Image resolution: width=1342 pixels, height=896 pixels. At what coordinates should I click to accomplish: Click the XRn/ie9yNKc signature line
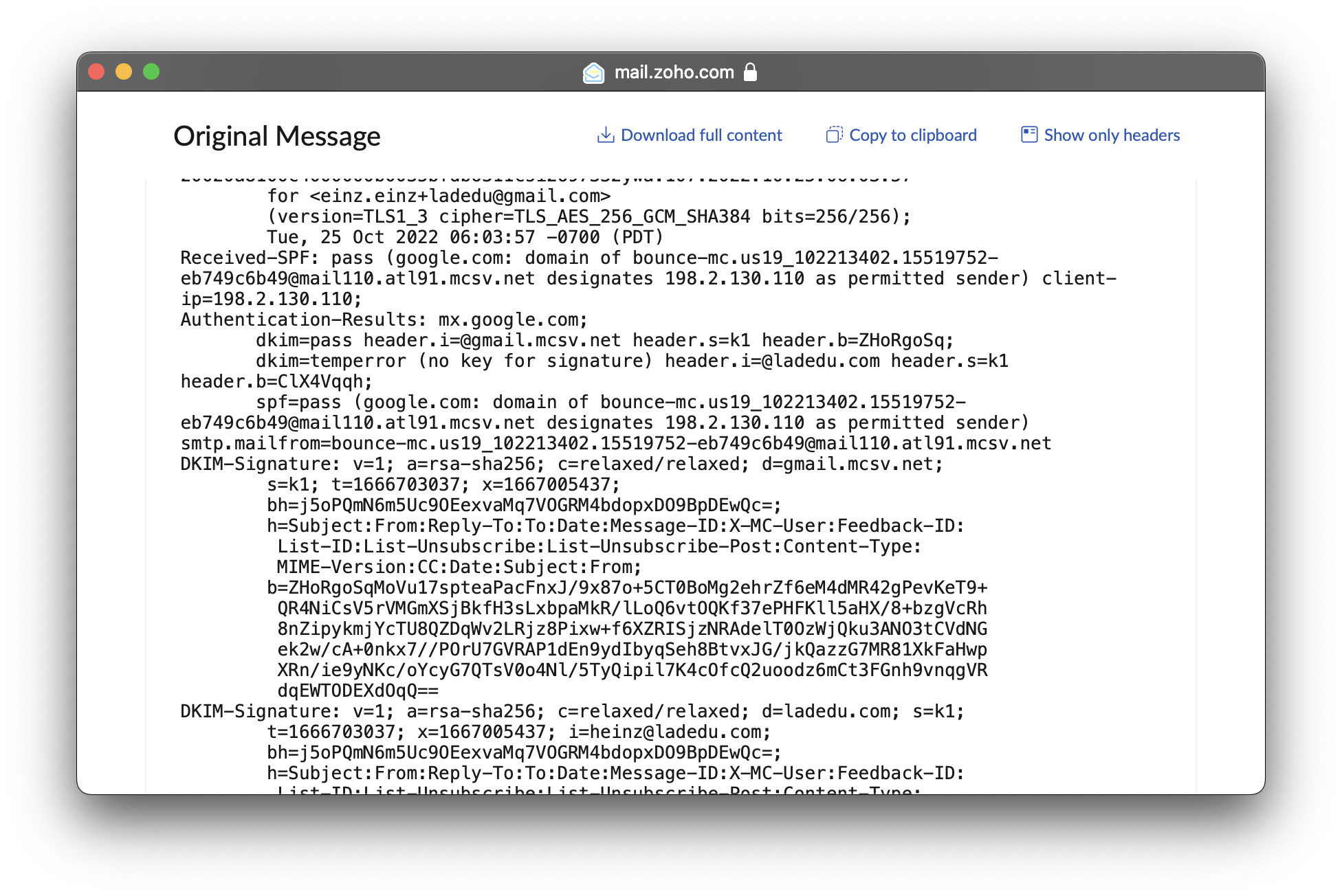click(632, 671)
